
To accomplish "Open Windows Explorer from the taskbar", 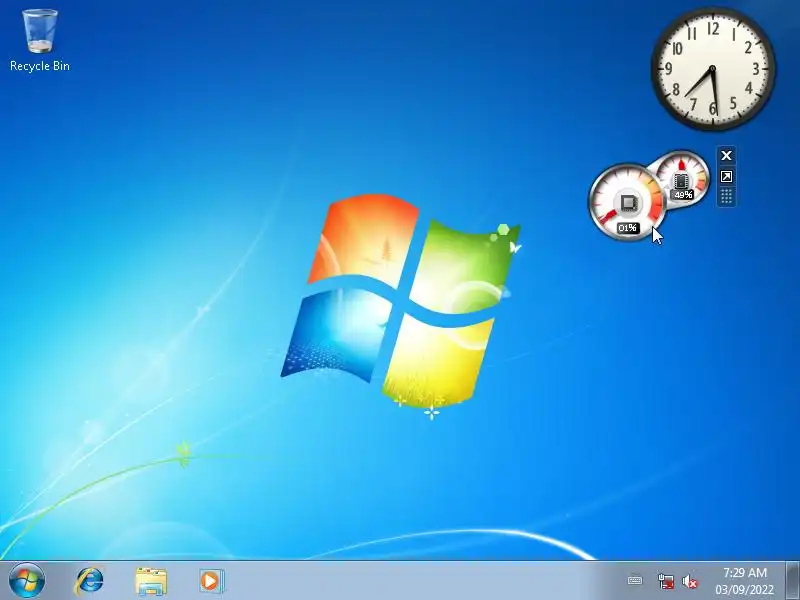I will pyautogui.click(x=151, y=581).
